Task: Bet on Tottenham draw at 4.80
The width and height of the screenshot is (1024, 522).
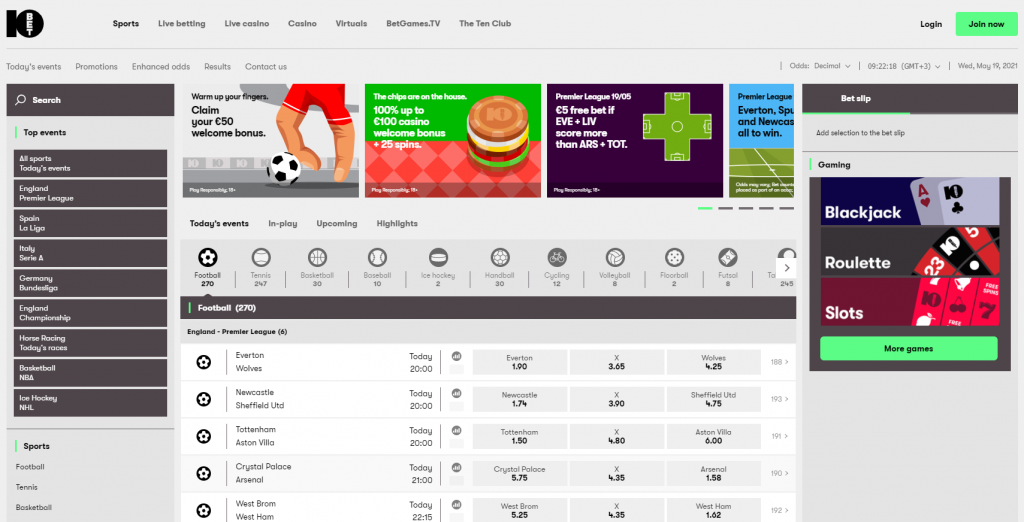Action: [616, 436]
